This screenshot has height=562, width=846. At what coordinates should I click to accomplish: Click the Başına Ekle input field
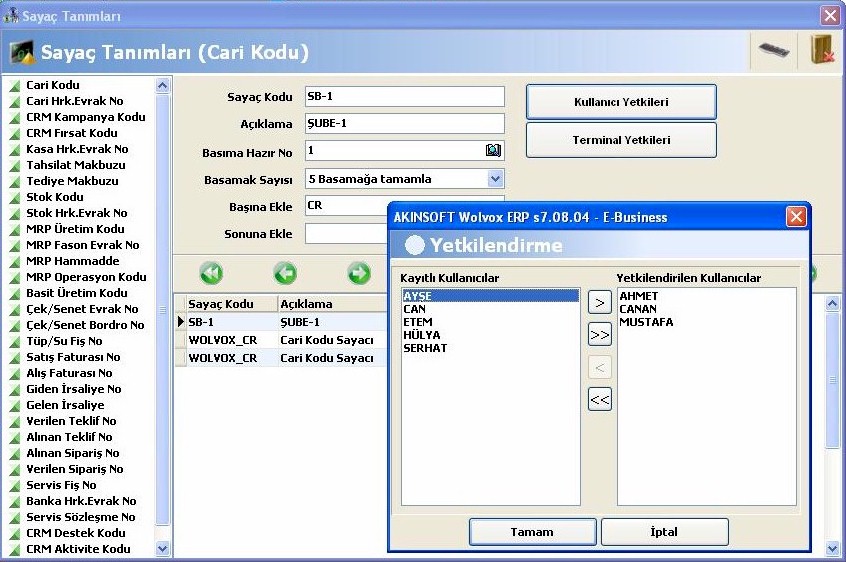click(347, 205)
